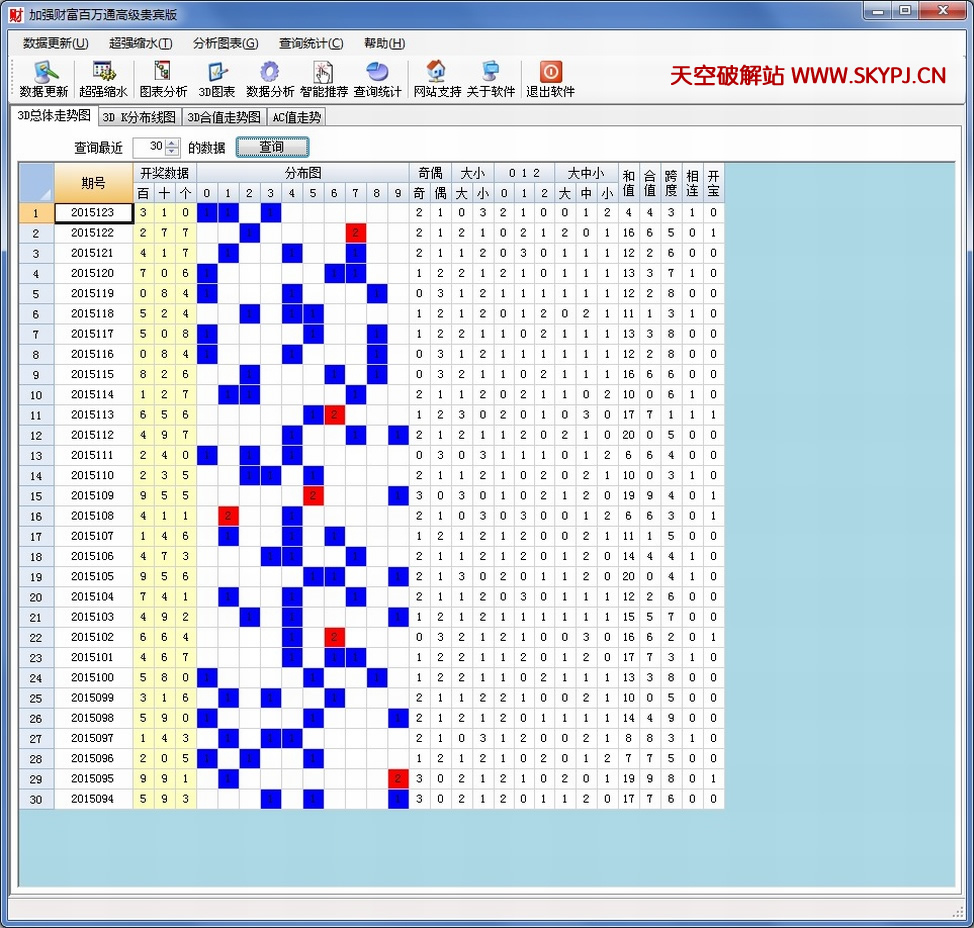Click the query count input field showing 30
Screen dimensions: 974x928
click(x=149, y=147)
